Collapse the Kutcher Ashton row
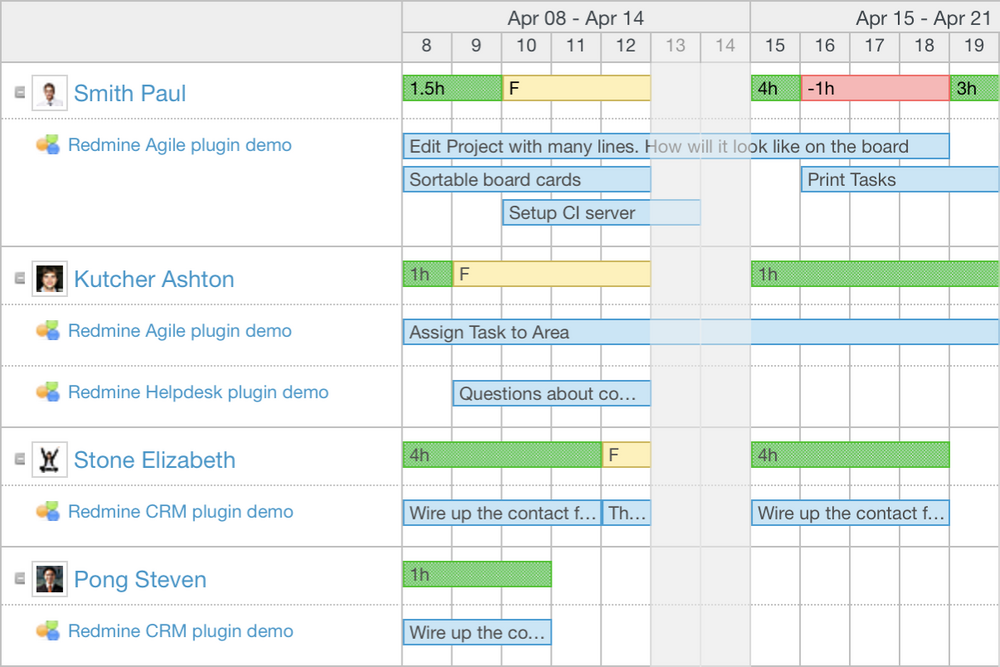The image size is (1000, 667). tap(20, 279)
